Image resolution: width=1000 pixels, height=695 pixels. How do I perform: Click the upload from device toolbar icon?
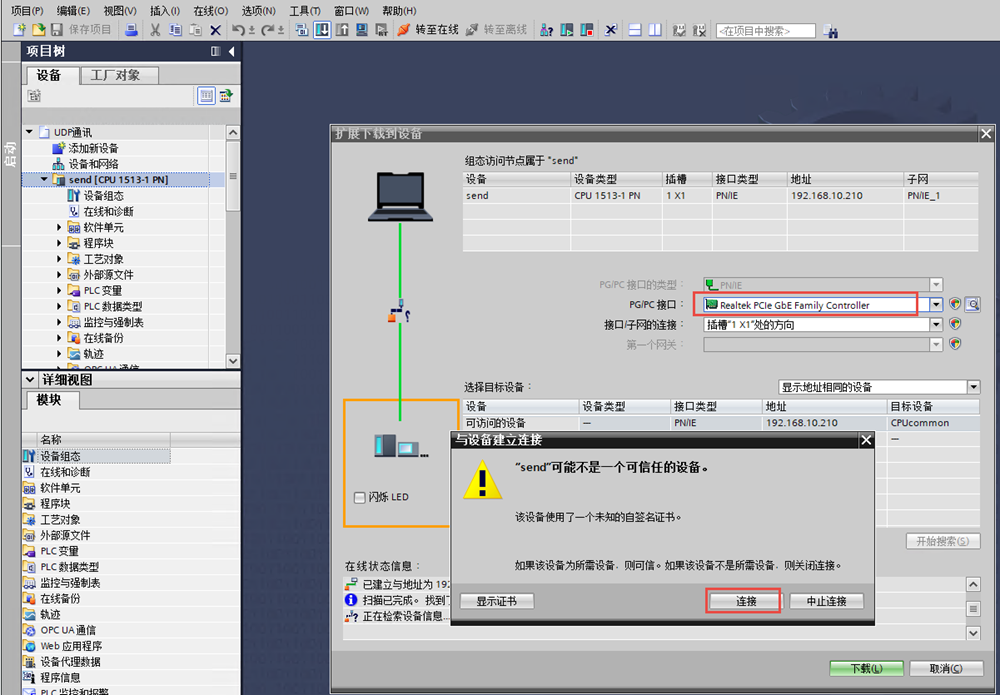point(342,30)
